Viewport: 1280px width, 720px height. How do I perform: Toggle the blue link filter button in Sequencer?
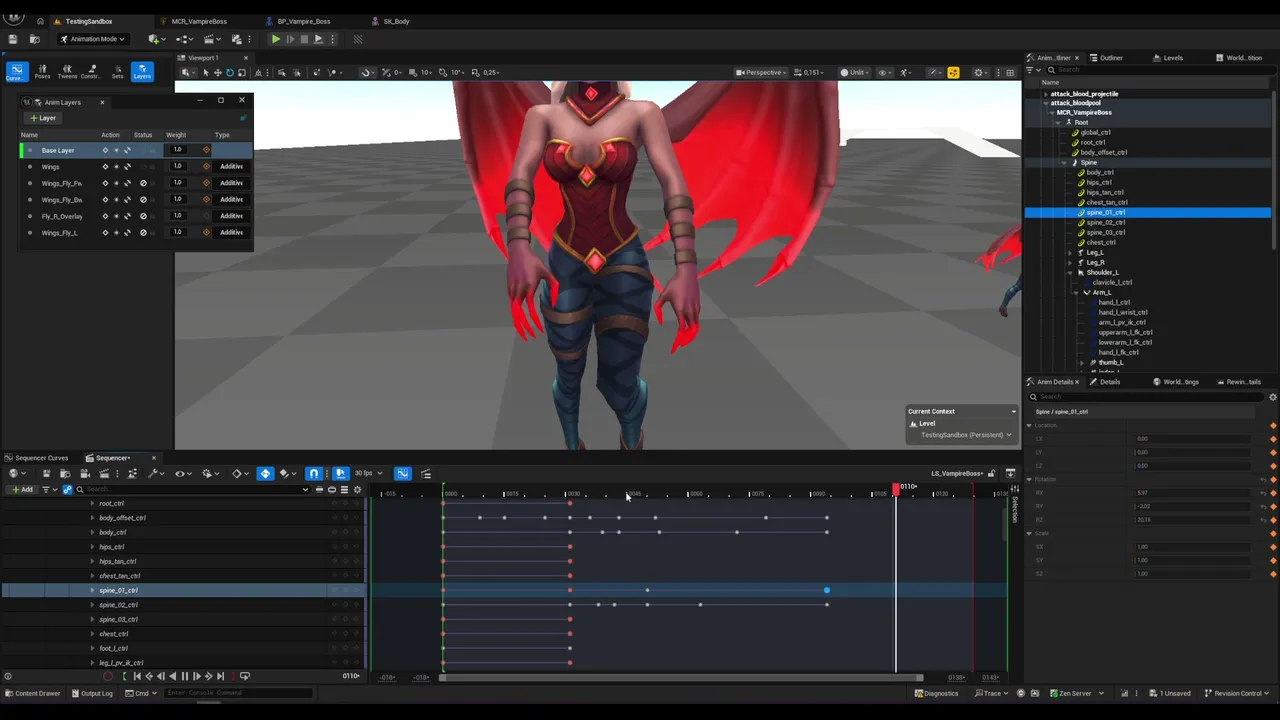pyautogui.click(x=67, y=490)
